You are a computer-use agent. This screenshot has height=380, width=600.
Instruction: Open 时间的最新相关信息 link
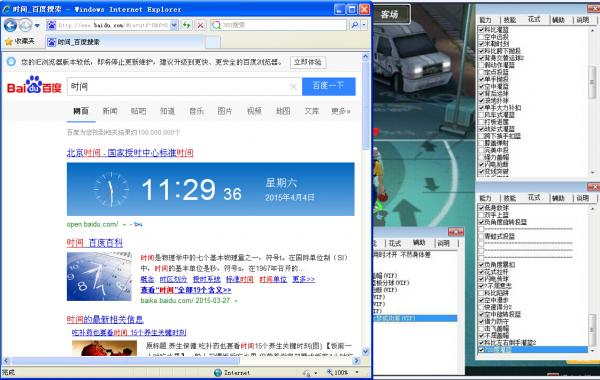pyautogui.click(x=105, y=319)
